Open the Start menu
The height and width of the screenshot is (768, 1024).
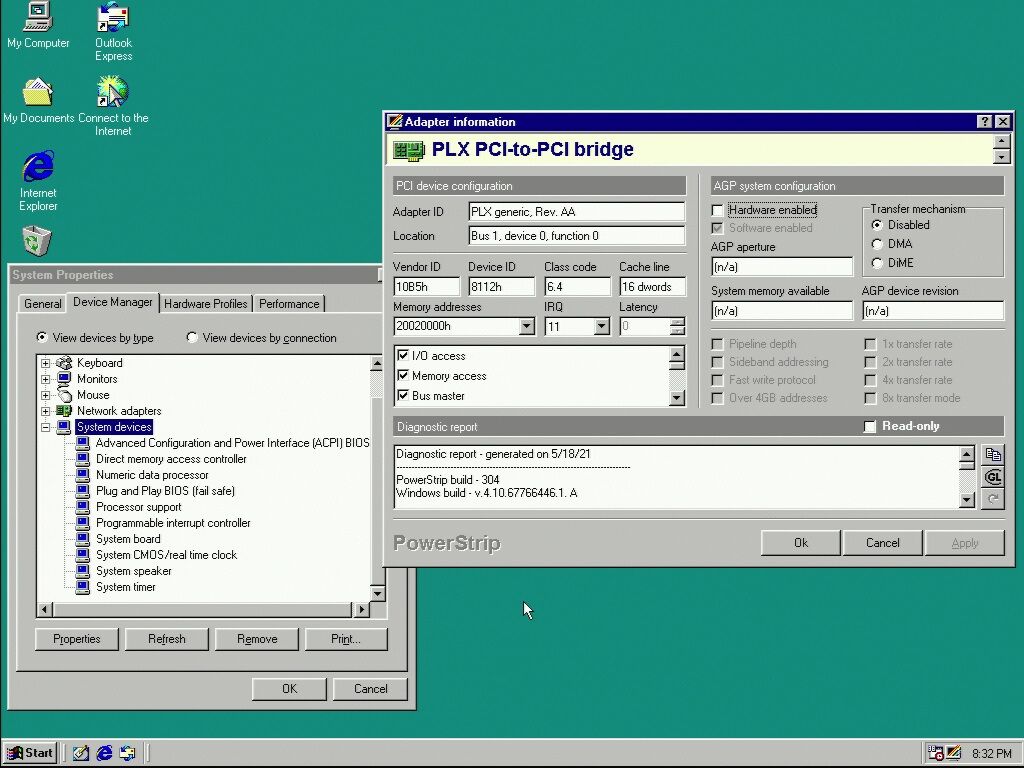(x=29, y=753)
